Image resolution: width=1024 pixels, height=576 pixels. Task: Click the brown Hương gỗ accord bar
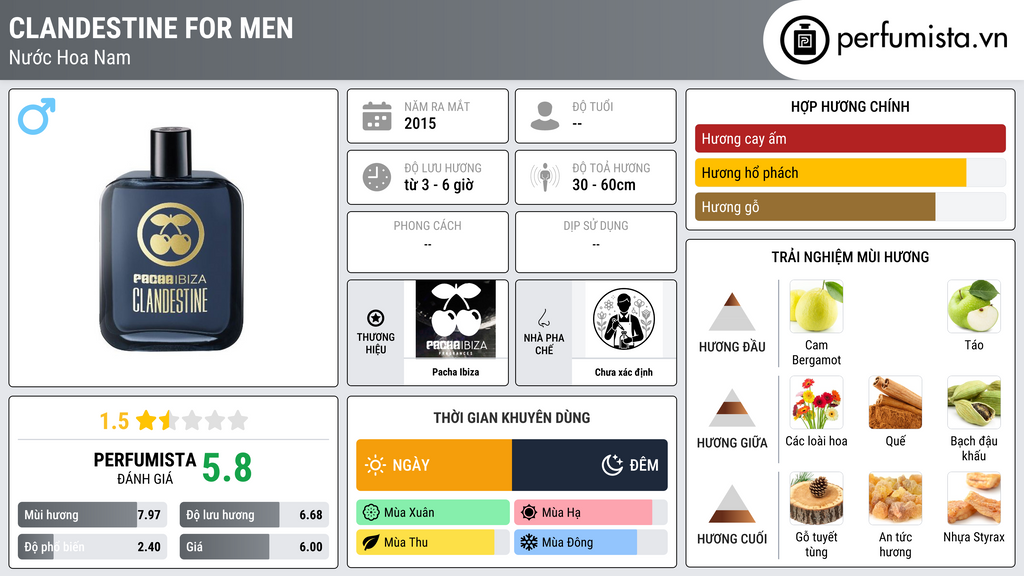[850, 207]
